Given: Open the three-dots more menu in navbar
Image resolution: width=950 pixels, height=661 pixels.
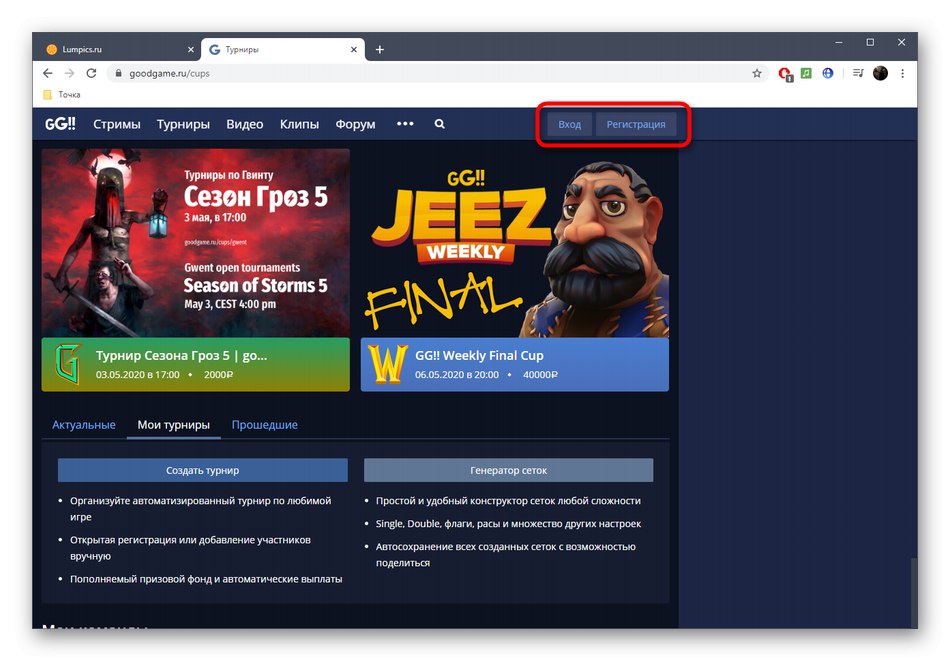Looking at the screenshot, I should click(405, 124).
